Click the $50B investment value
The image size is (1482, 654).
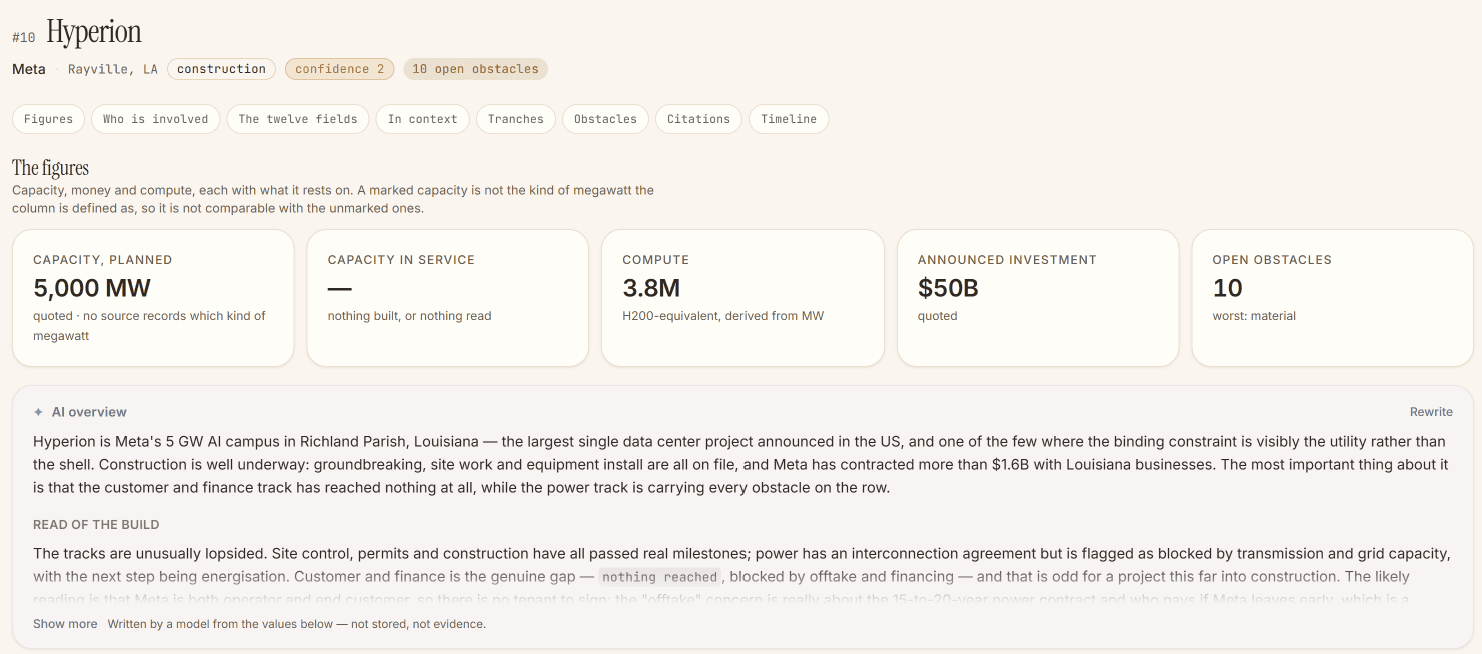[x=948, y=288]
